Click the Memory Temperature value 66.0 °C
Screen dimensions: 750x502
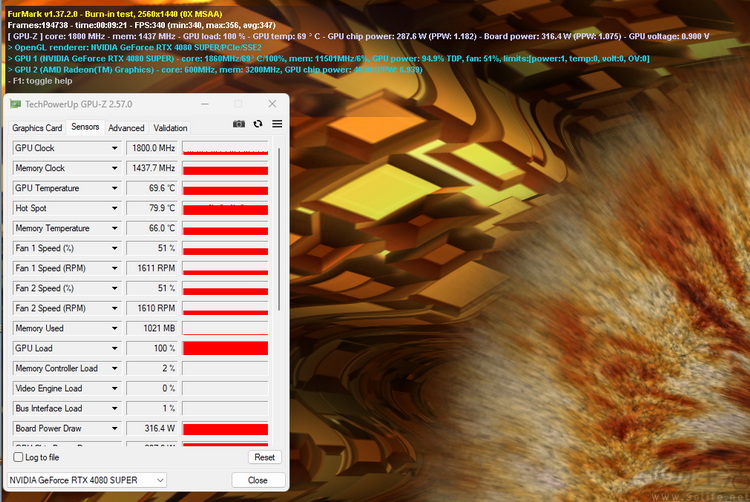click(152, 229)
